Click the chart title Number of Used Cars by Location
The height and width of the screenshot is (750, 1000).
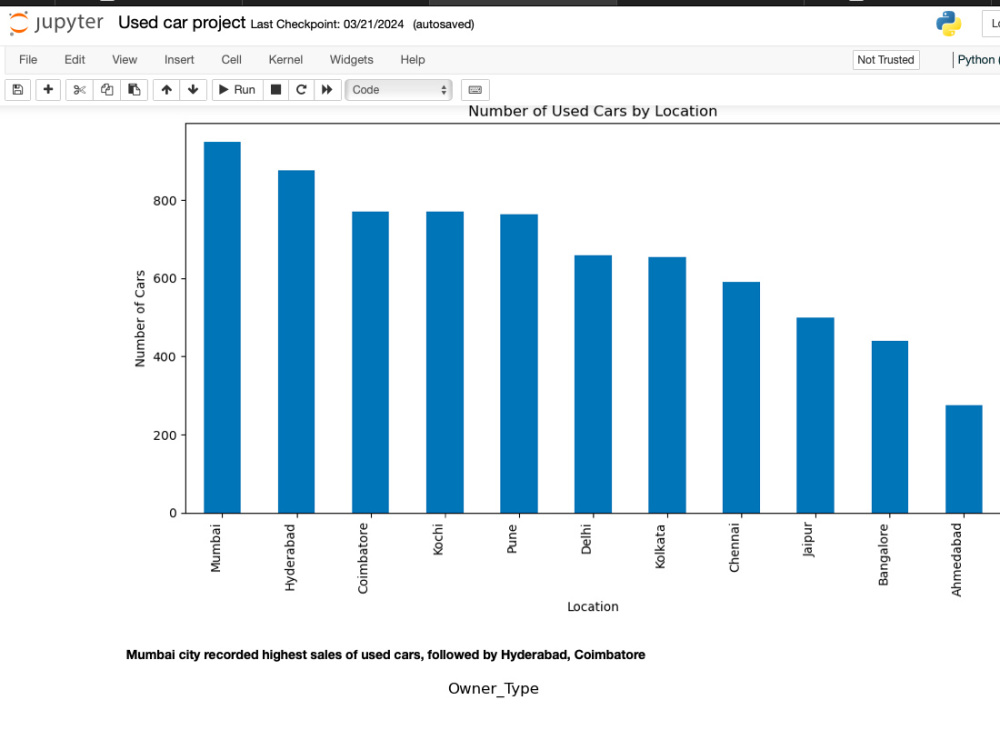(x=592, y=111)
